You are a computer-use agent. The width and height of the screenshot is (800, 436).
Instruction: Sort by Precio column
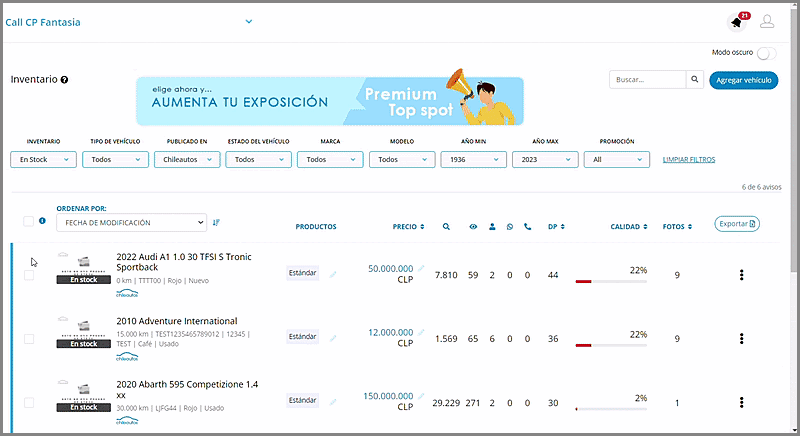pos(408,226)
